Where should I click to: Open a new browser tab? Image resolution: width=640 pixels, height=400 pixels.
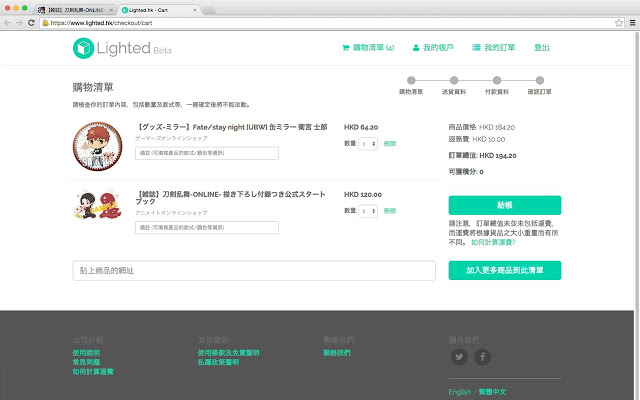[209, 10]
